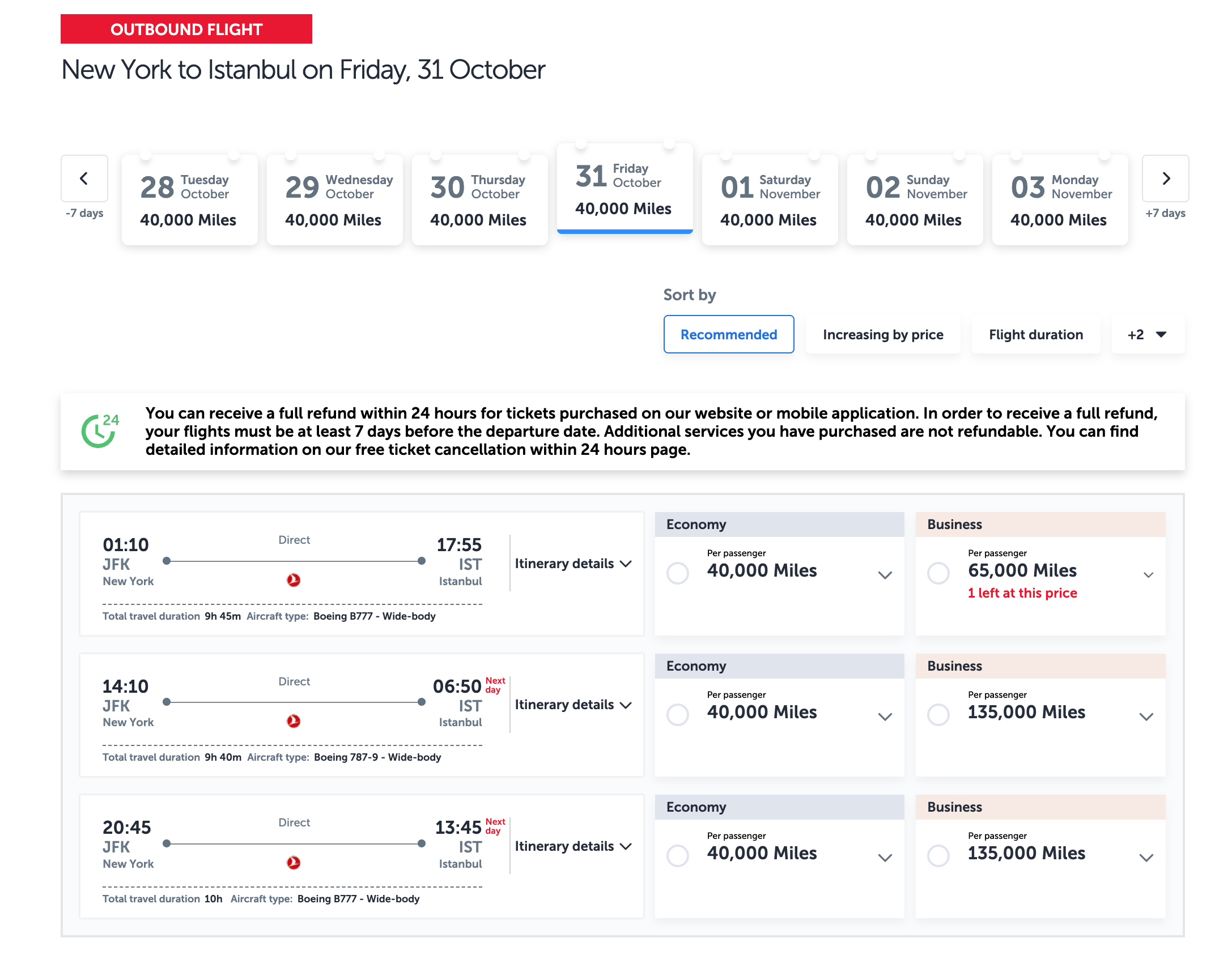Viewport: 1232px width, 955px height.
Task: Click the +7 days navigation arrow
Action: [x=1165, y=178]
